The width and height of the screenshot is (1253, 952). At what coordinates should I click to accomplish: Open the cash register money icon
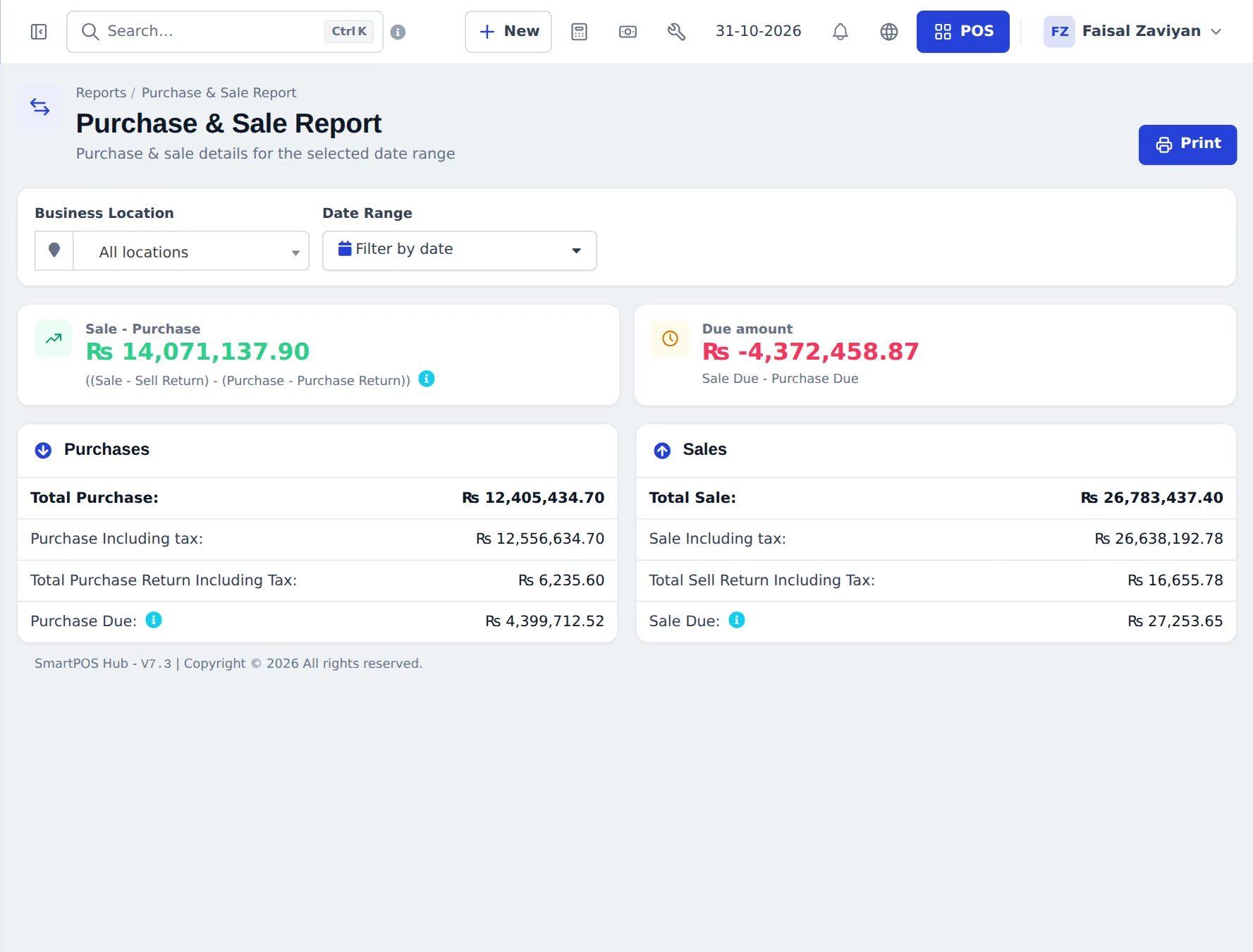628,32
